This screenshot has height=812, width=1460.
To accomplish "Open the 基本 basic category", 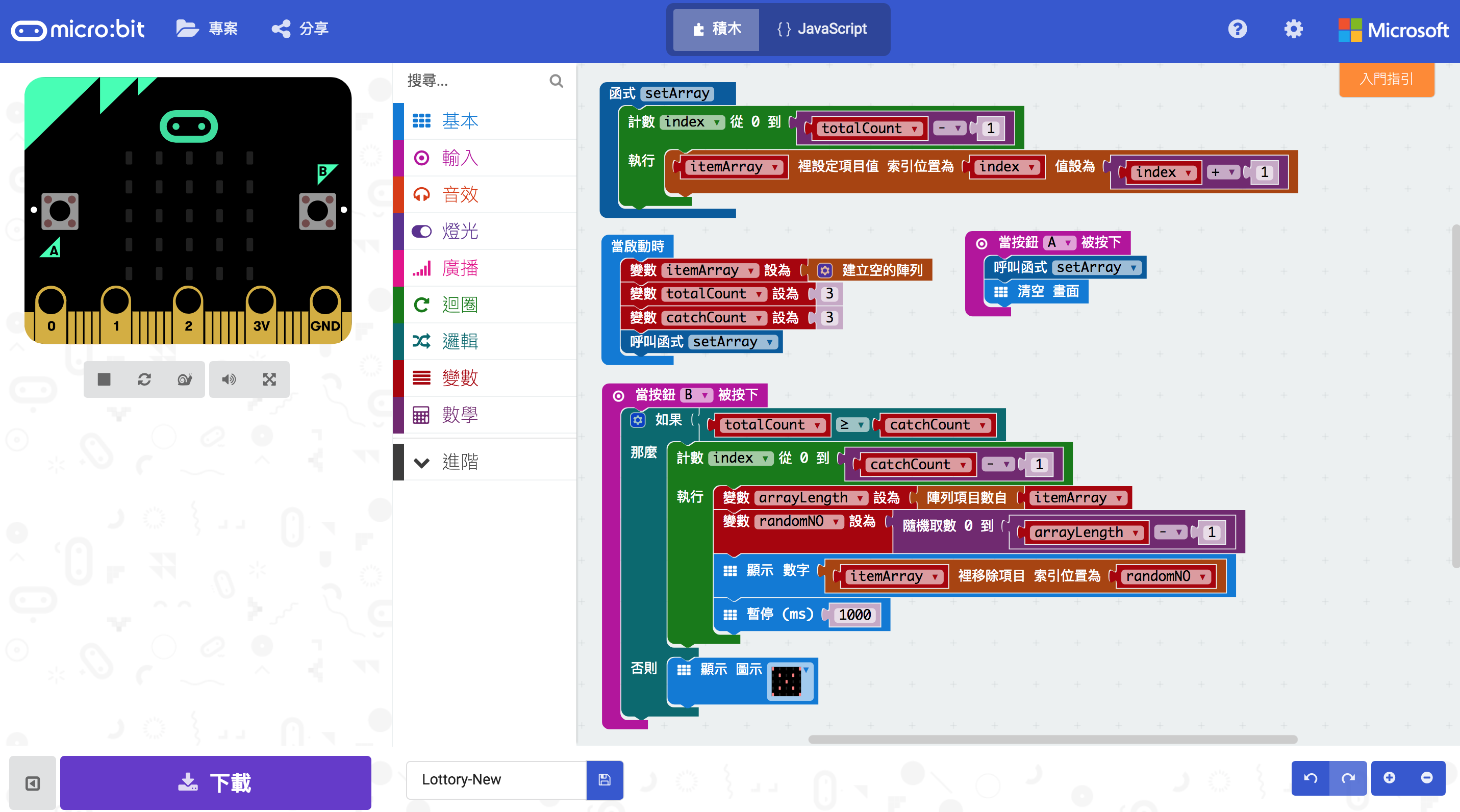I will 485,121.
